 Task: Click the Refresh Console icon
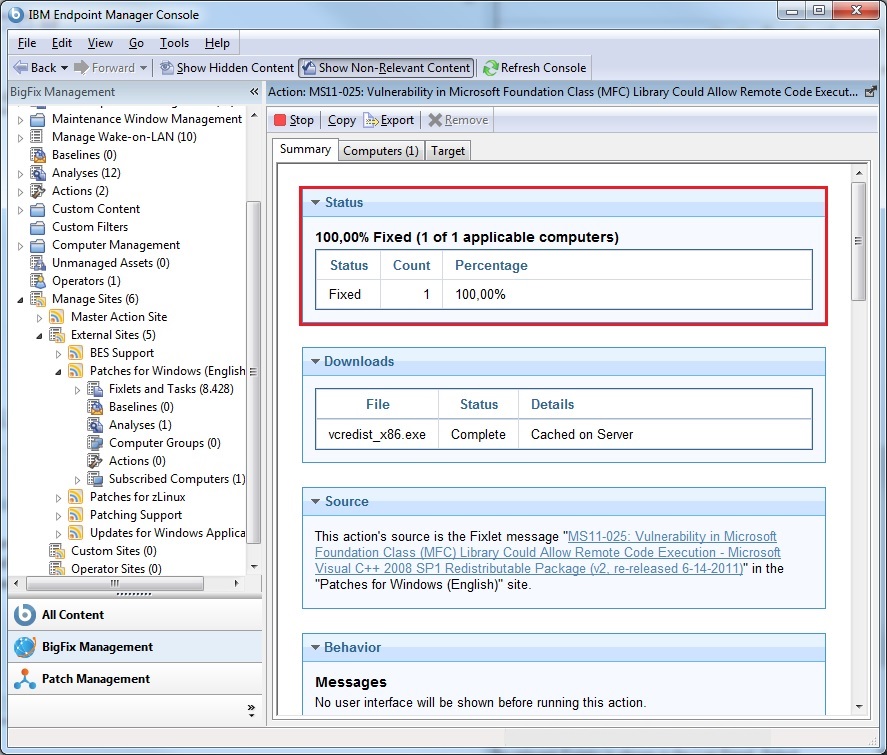click(x=490, y=68)
